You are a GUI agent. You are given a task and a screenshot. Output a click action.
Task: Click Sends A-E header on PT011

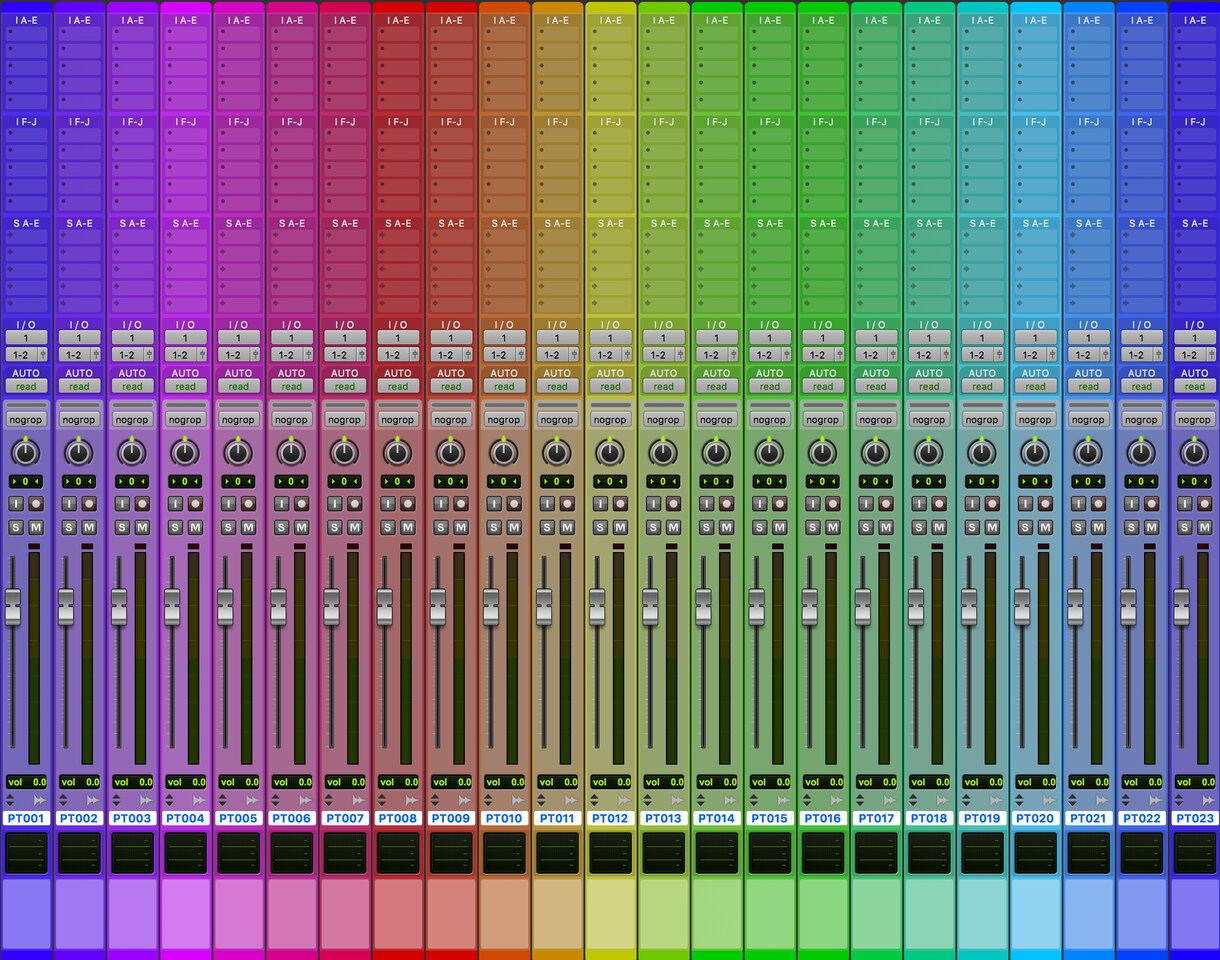pos(557,223)
